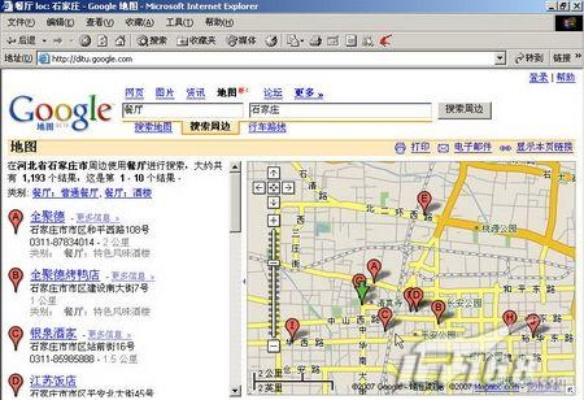The height and width of the screenshot is (400, 584).
Task: Switch to the 行车路线 tab
Action: [267, 127]
